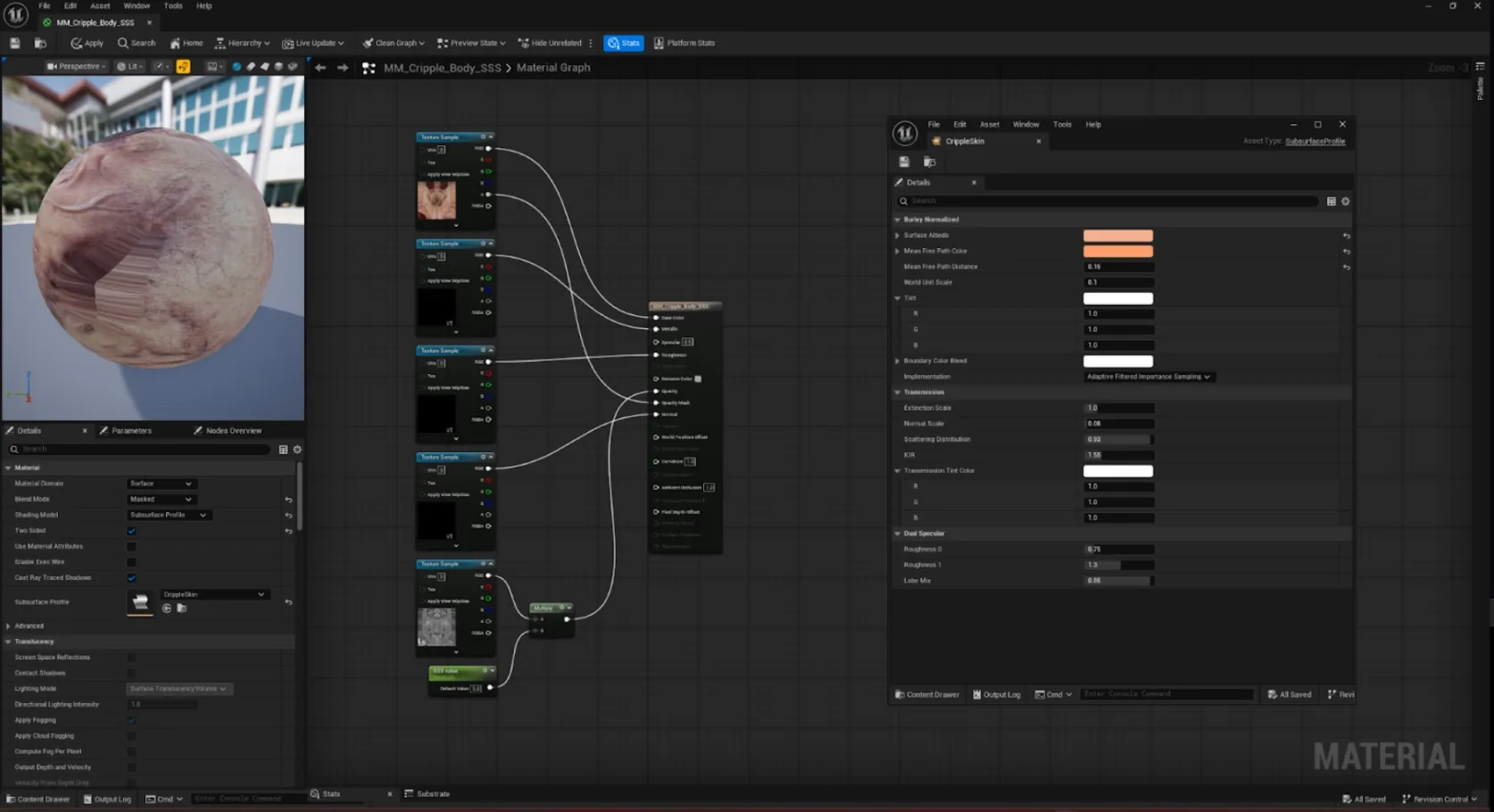
Task: Enable Use Material Attributes checkbox
Action: (131, 547)
